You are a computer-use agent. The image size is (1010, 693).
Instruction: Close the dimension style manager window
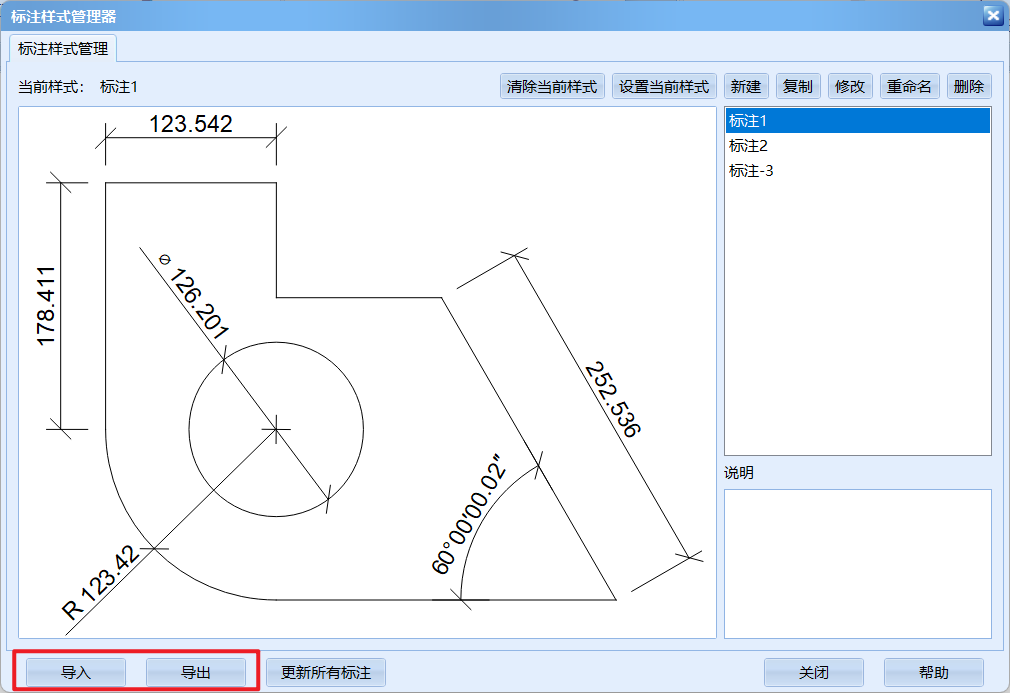[x=992, y=15]
